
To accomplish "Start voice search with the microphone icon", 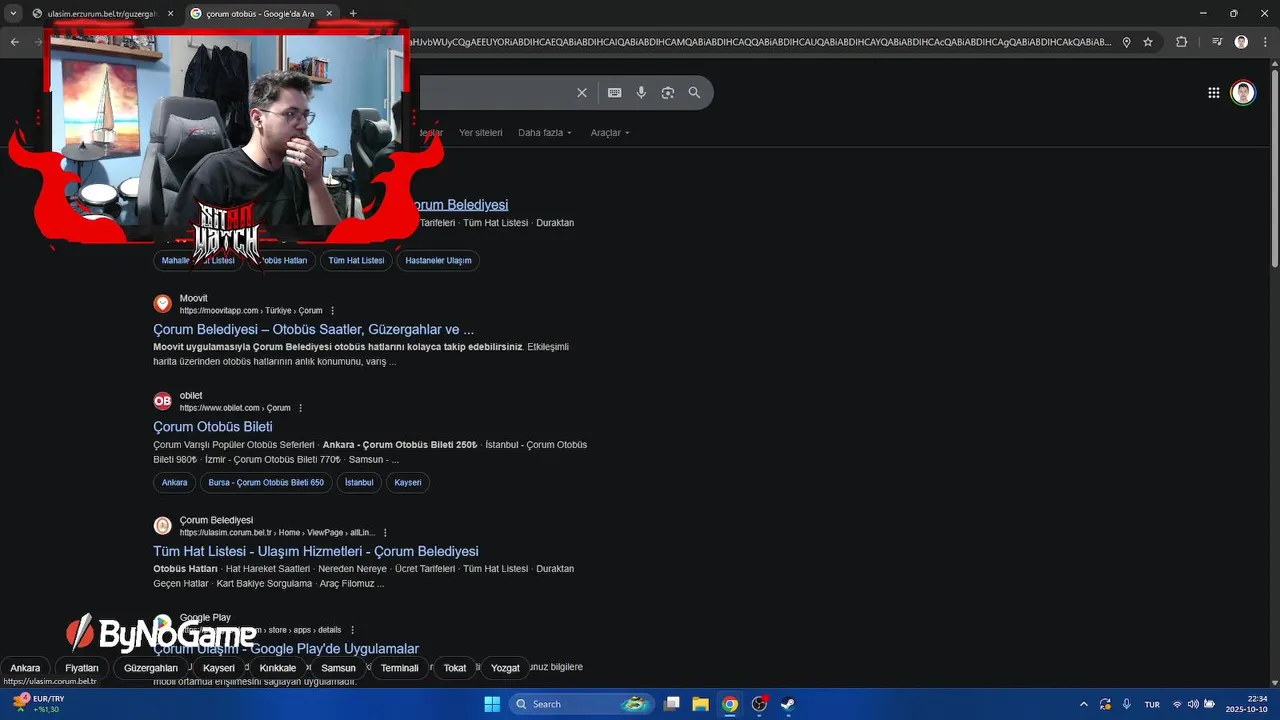I will click(642, 93).
